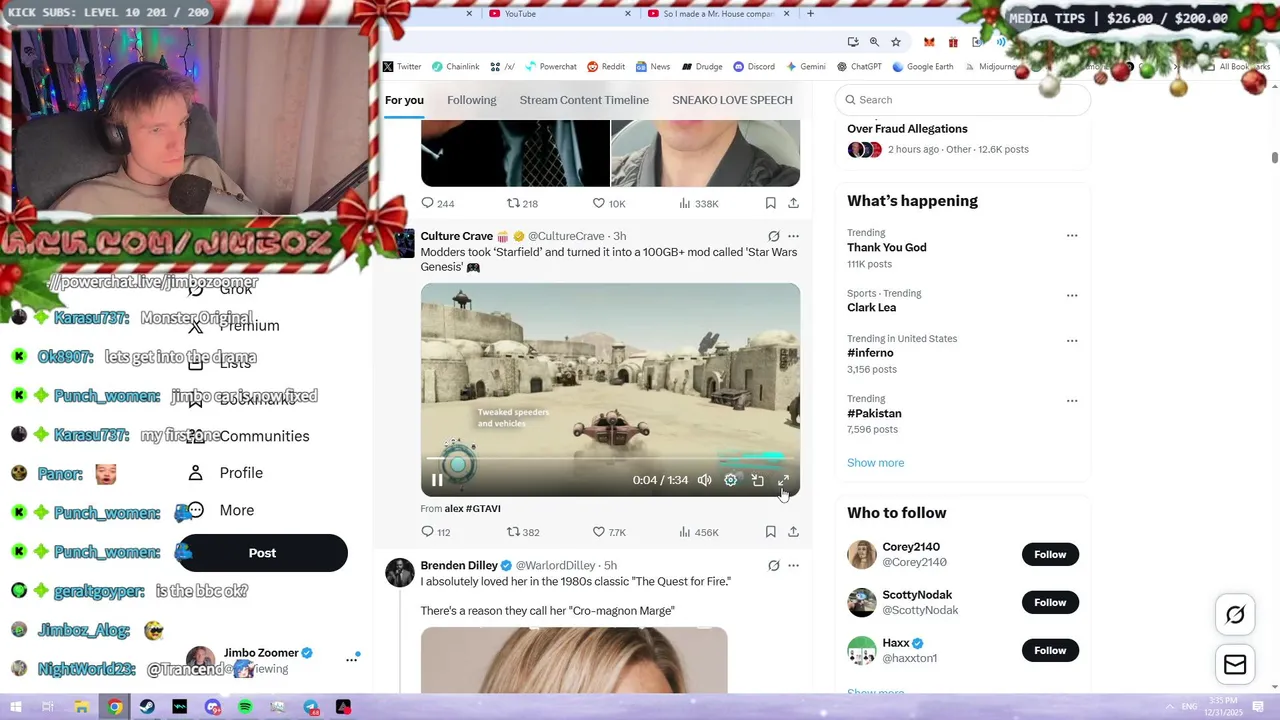View analytics of post with 338K views
This screenshot has height=720, width=1280.
click(x=698, y=203)
